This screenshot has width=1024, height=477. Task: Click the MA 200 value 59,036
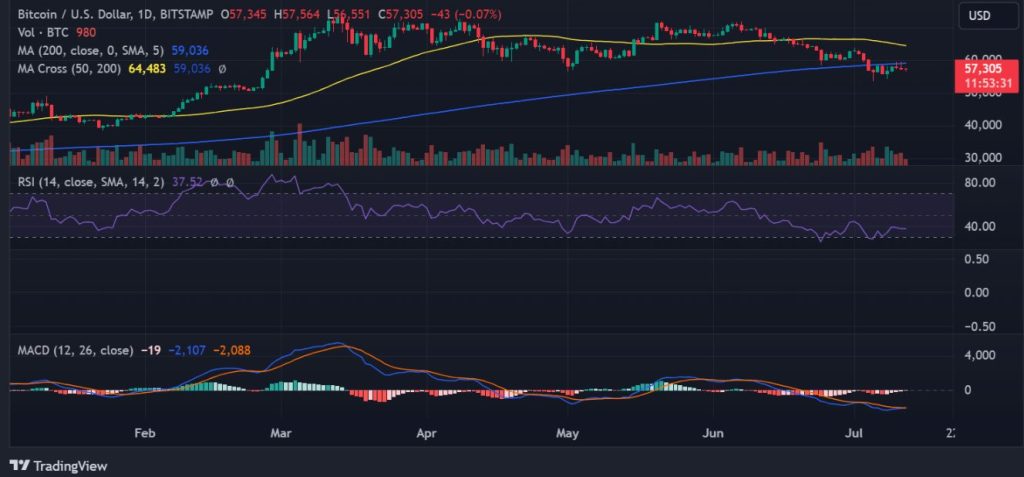pos(190,50)
